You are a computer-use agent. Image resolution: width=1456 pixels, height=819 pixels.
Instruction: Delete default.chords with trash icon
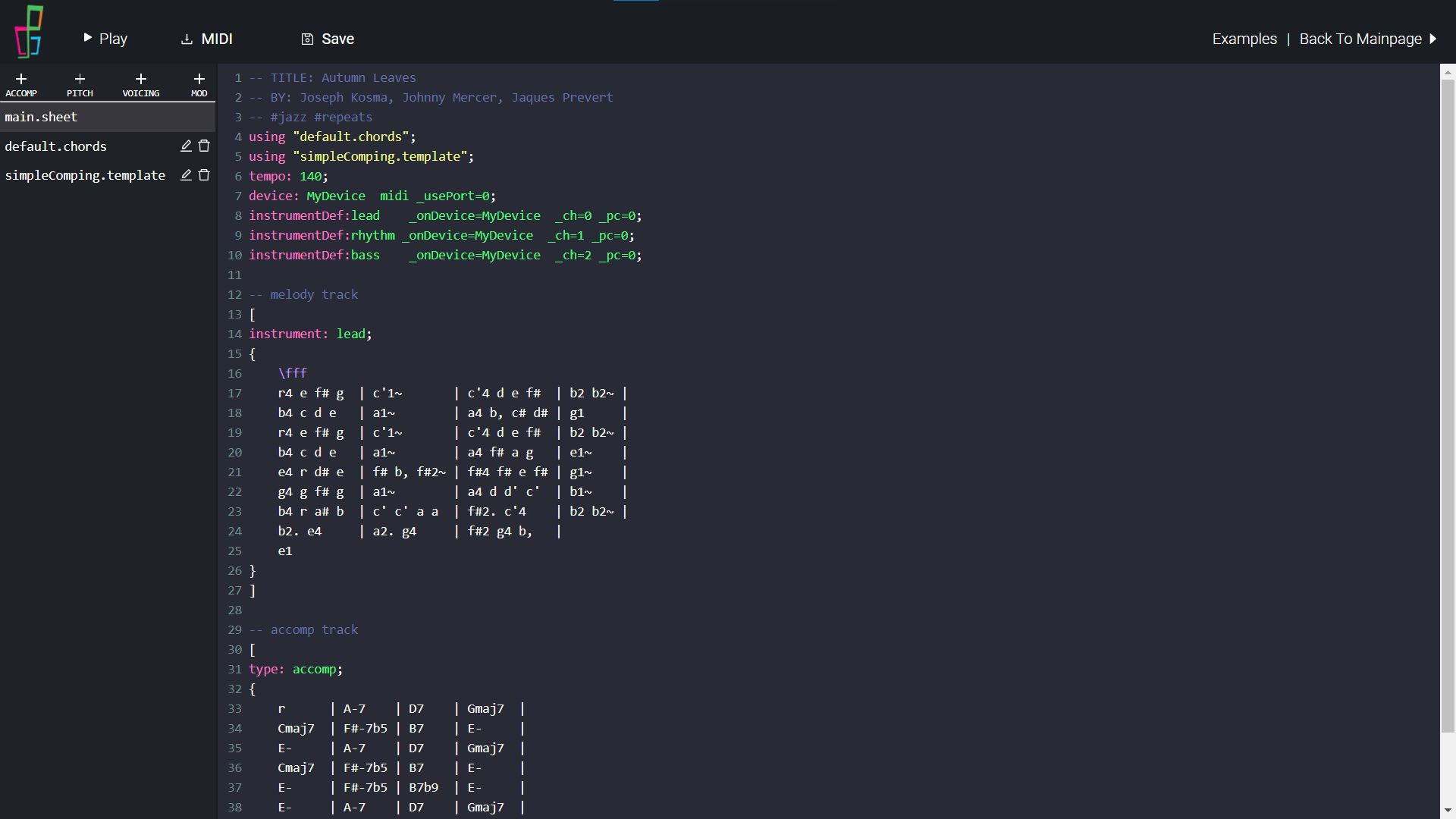[204, 146]
